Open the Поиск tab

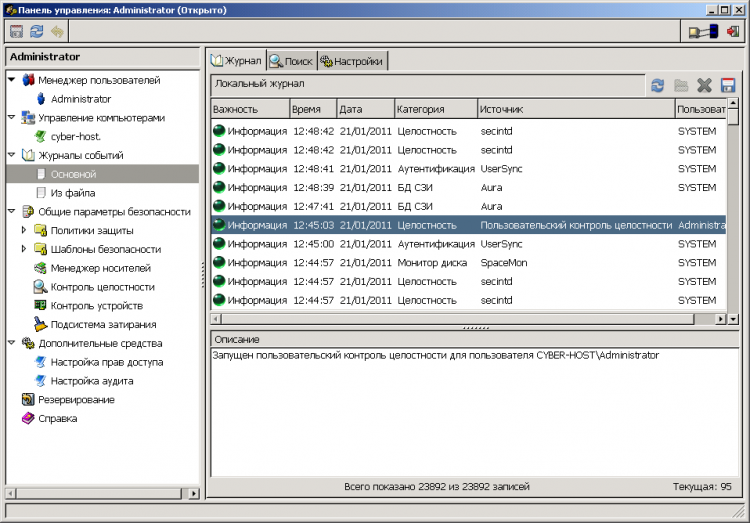292,61
